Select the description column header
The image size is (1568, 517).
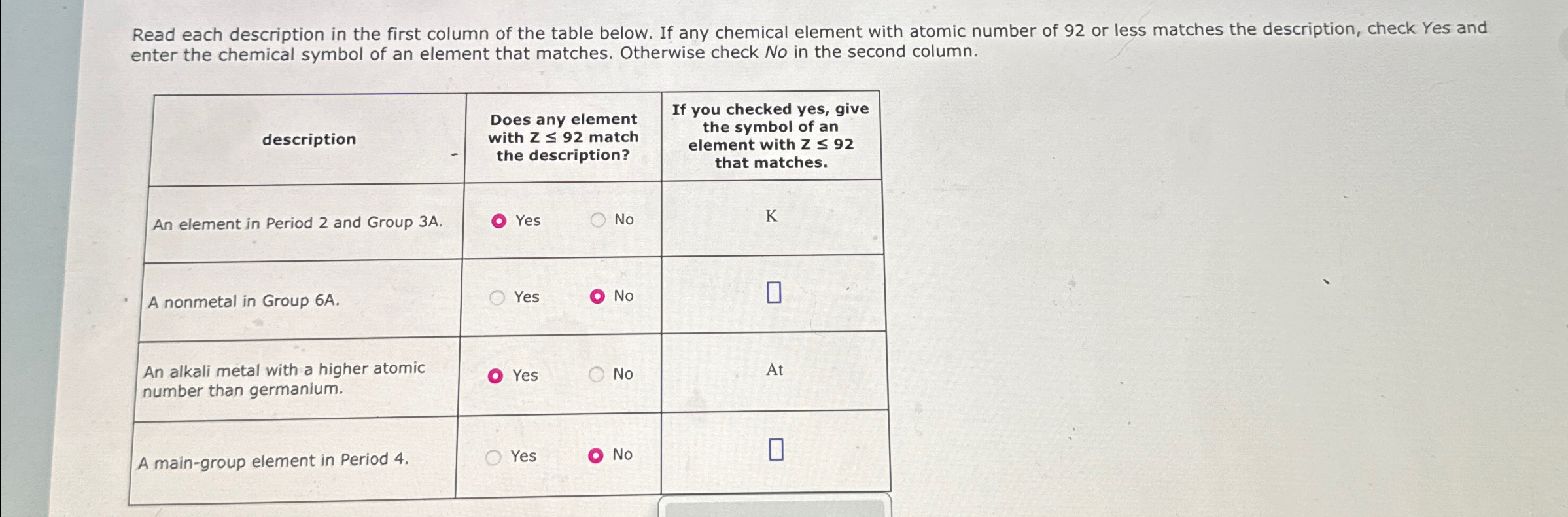[308, 139]
